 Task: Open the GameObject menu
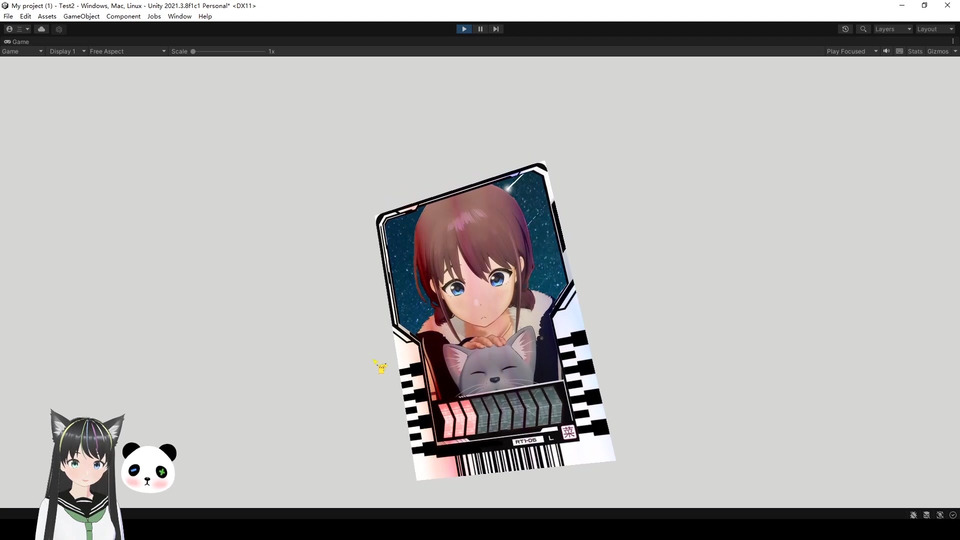point(81,17)
